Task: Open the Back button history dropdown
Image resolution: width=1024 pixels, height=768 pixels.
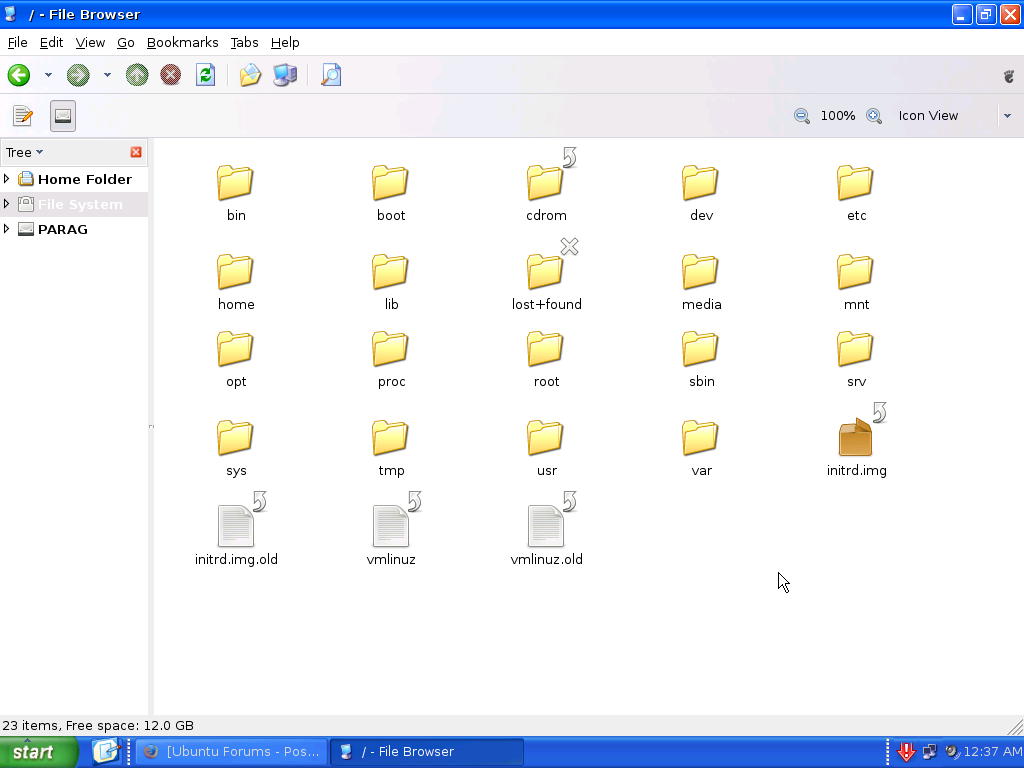Action: (x=48, y=75)
